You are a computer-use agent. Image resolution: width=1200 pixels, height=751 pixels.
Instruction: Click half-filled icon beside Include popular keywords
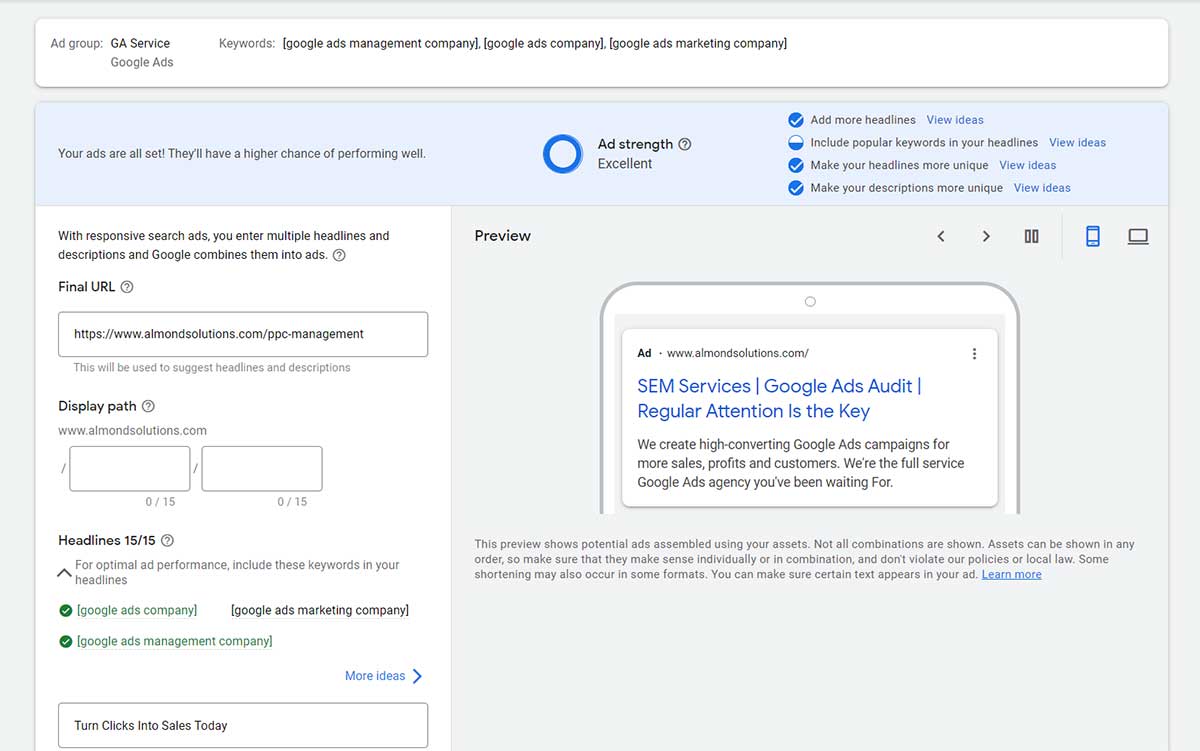pyautogui.click(x=796, y=143)
